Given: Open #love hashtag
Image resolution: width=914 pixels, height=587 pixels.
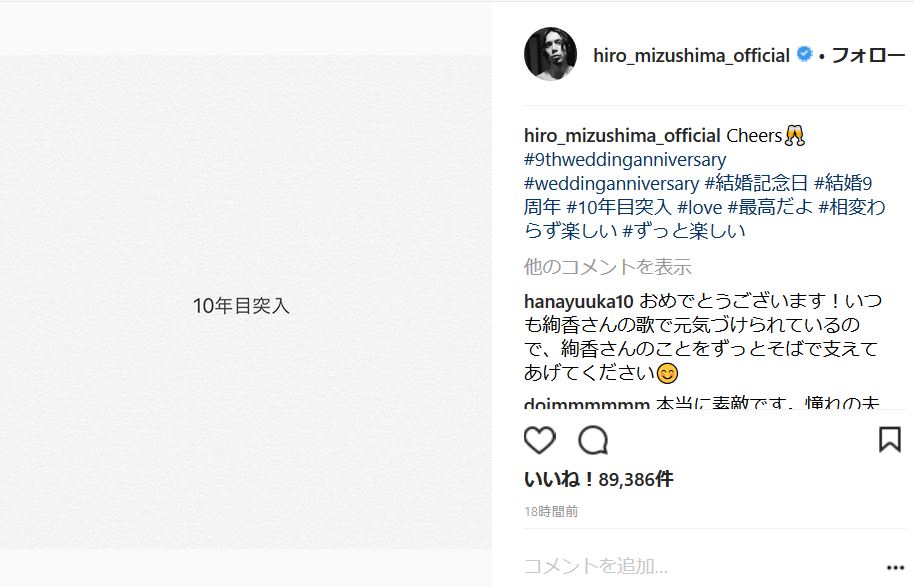Looking at the screenshot, I should tap(699, 207).
